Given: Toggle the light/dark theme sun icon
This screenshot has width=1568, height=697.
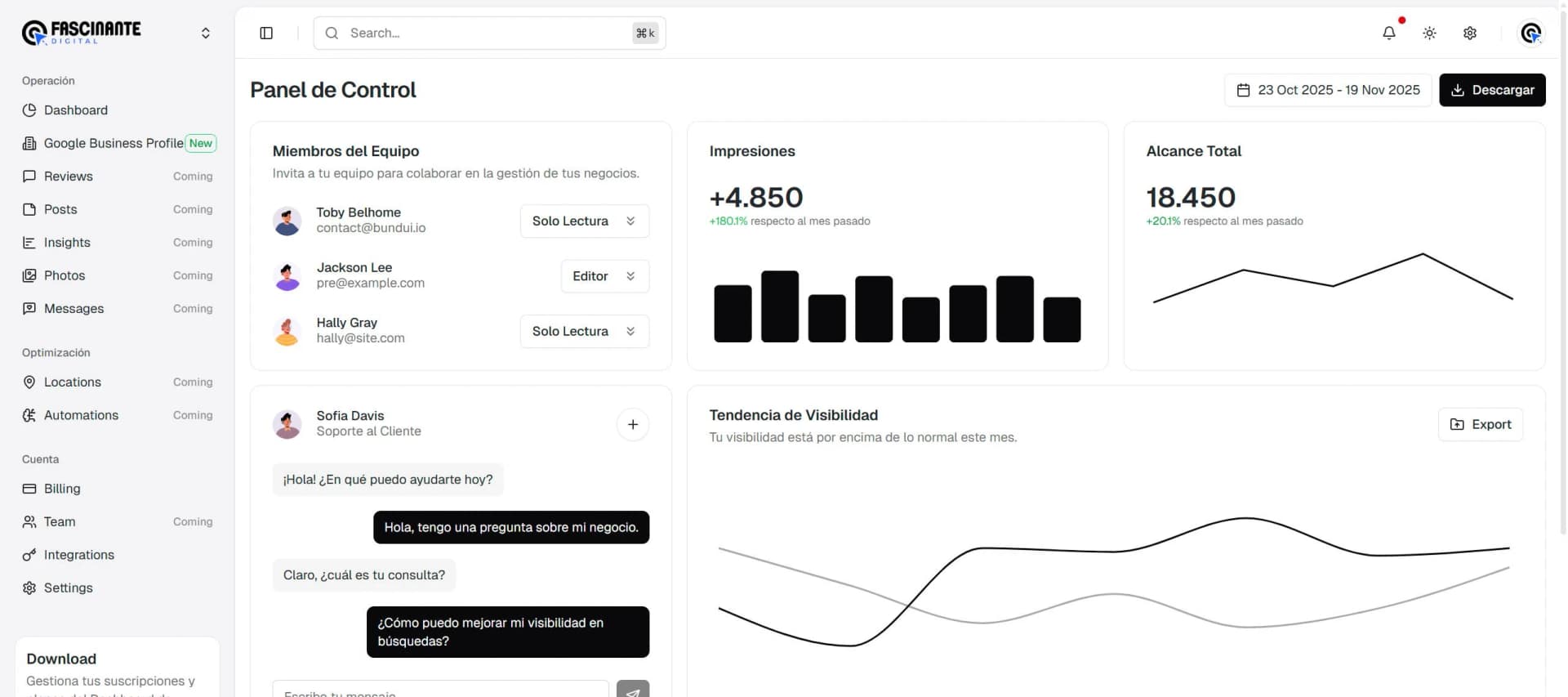Looking at the screenshot, I should point(1429,34).
